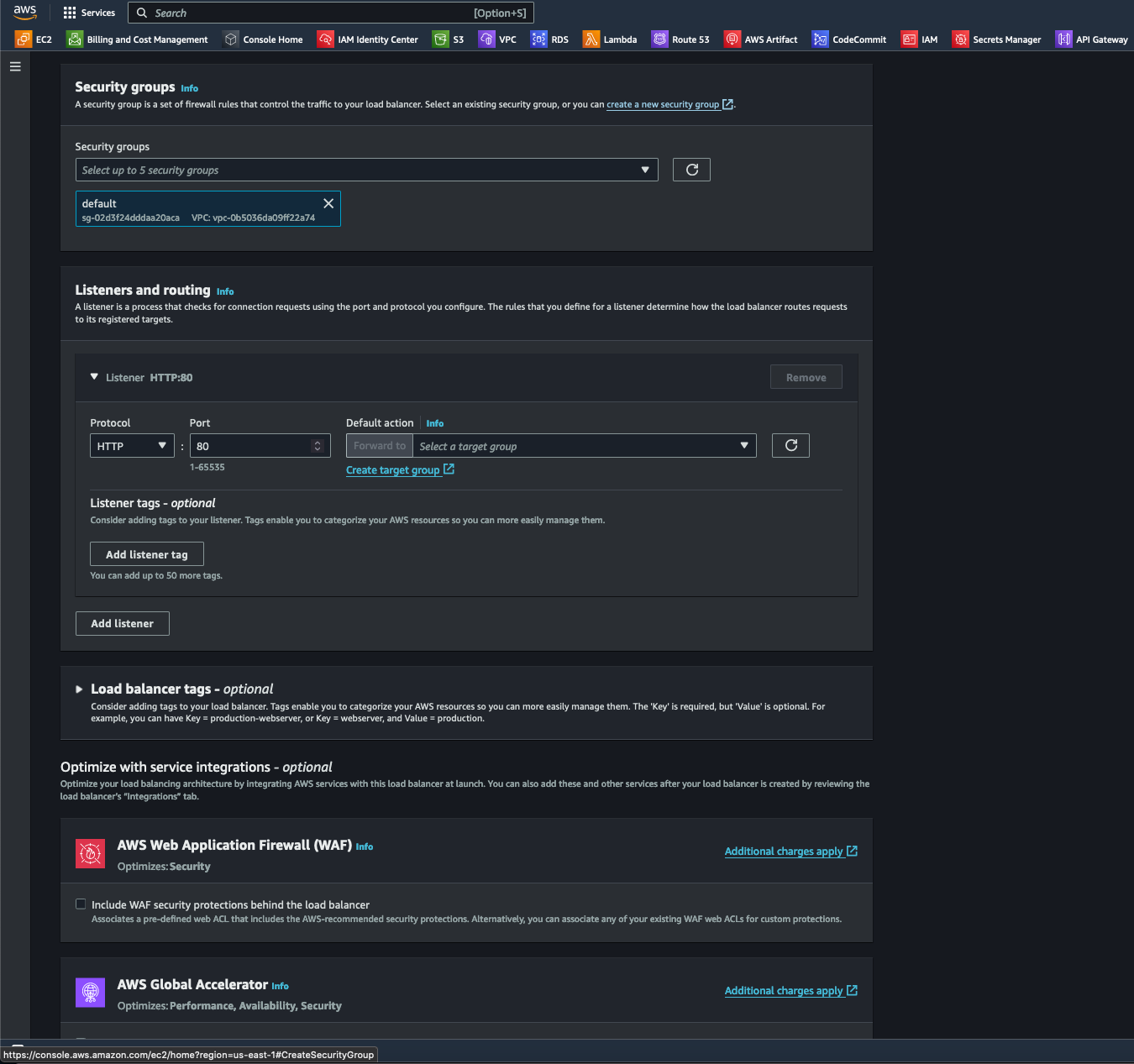Open Billing and Cost Management shortcut

[138, 39]
